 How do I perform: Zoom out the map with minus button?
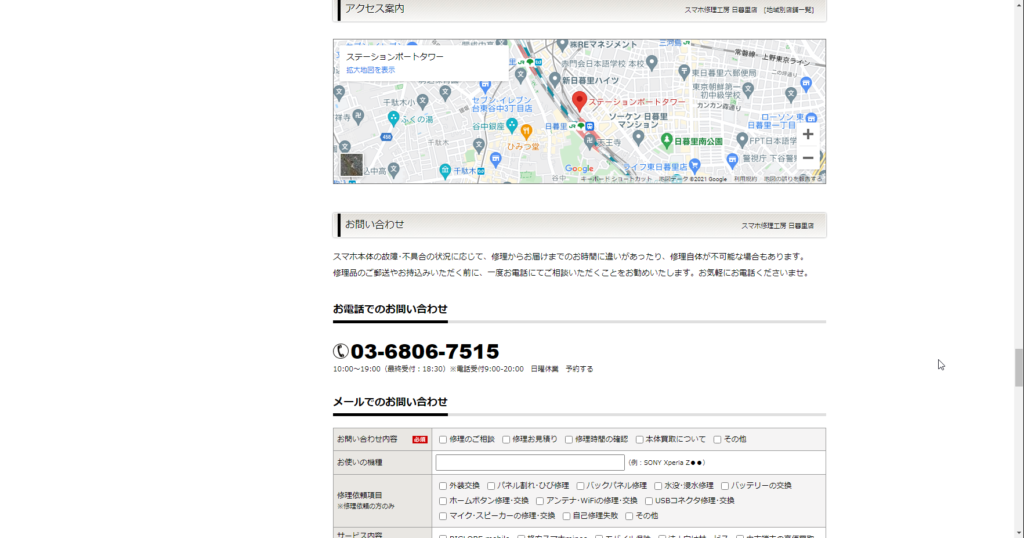[808, 158]
